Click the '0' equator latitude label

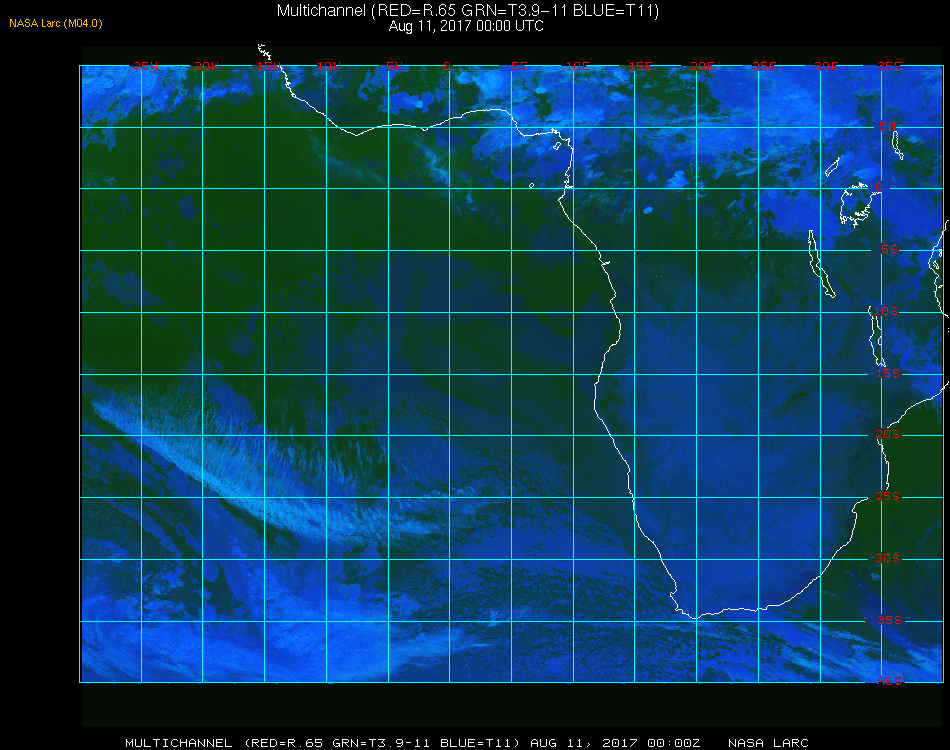click(x=879, y=187)
